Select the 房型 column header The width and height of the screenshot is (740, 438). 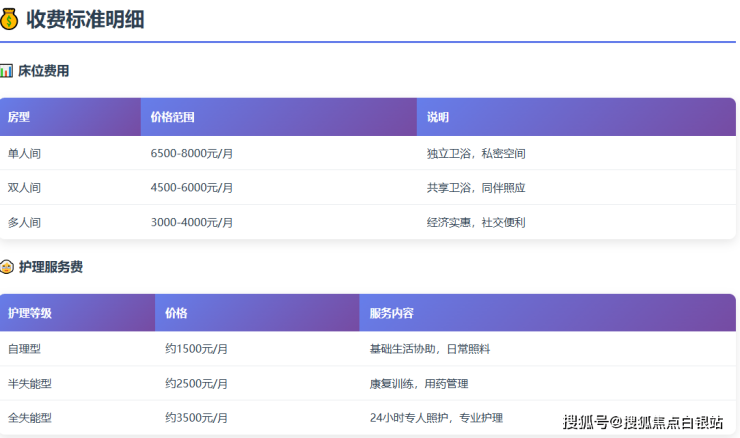click(19, 117)
